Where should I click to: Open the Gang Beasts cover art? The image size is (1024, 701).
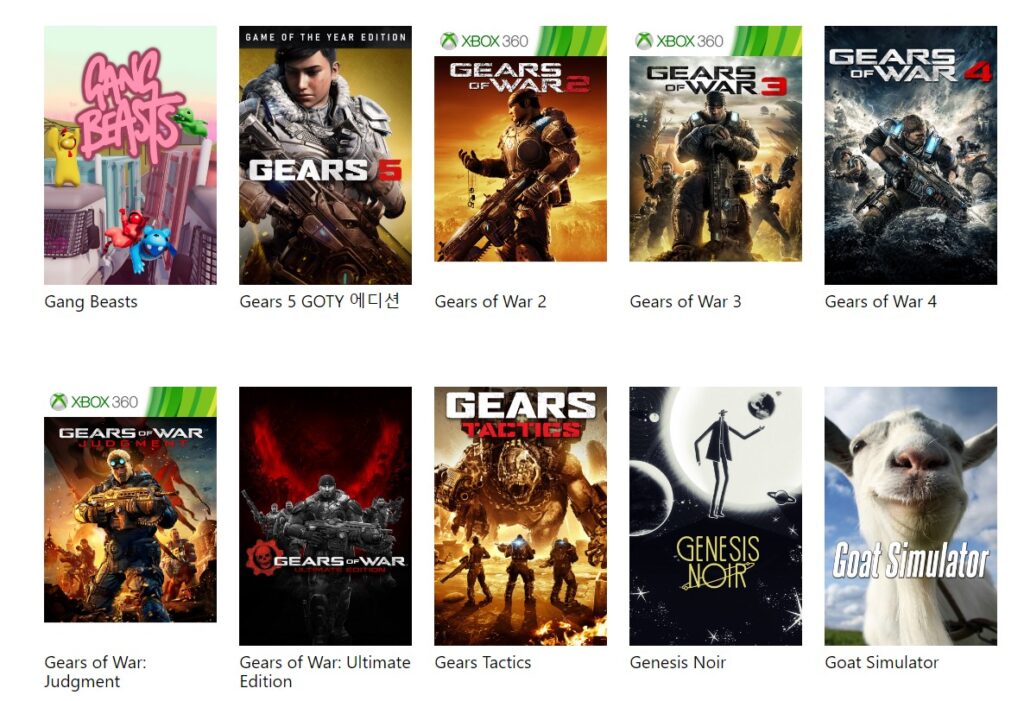(130, 155)
